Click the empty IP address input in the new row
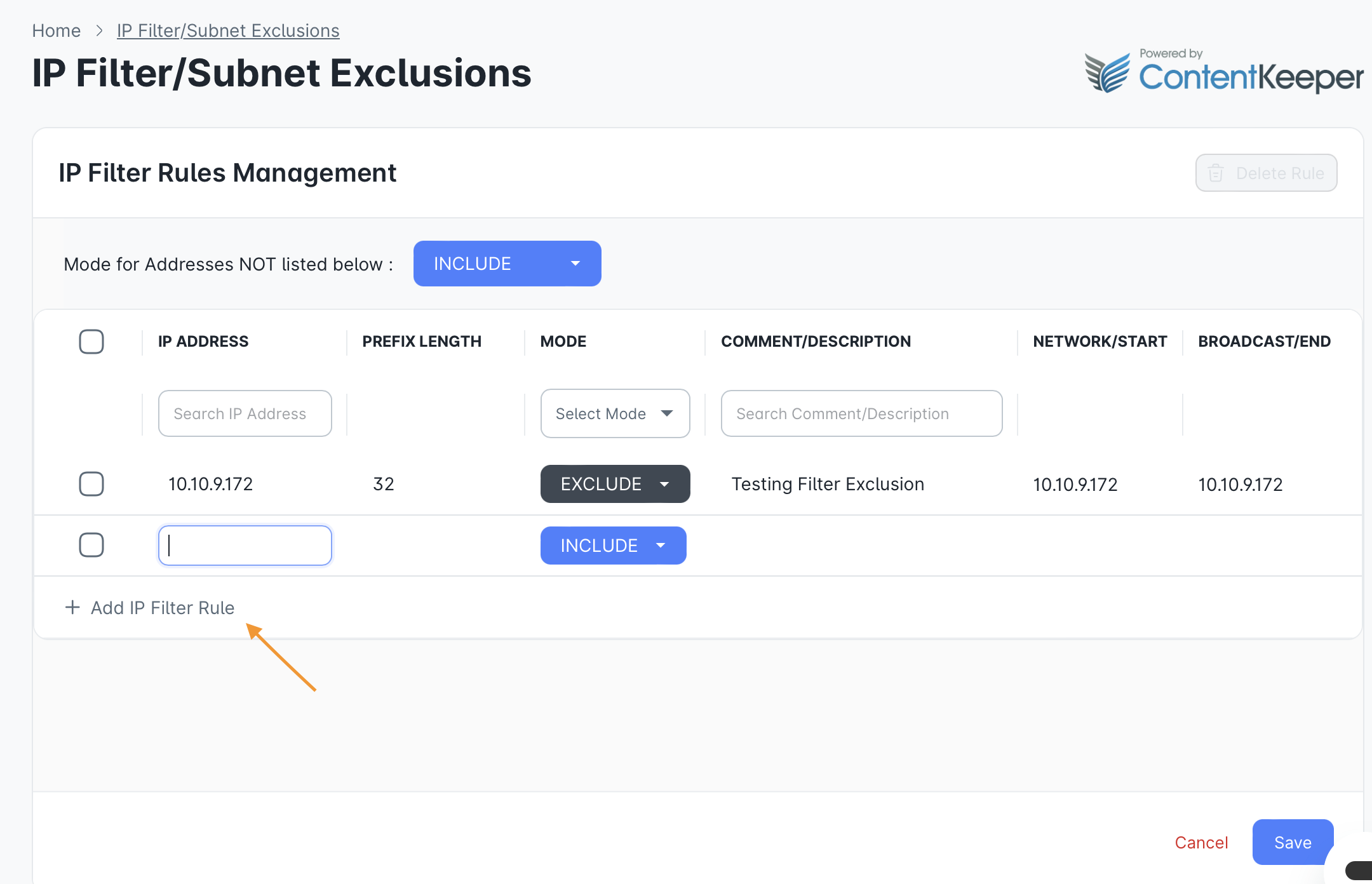The height and width of the screenshot is (884, 1372). [245, 546]
